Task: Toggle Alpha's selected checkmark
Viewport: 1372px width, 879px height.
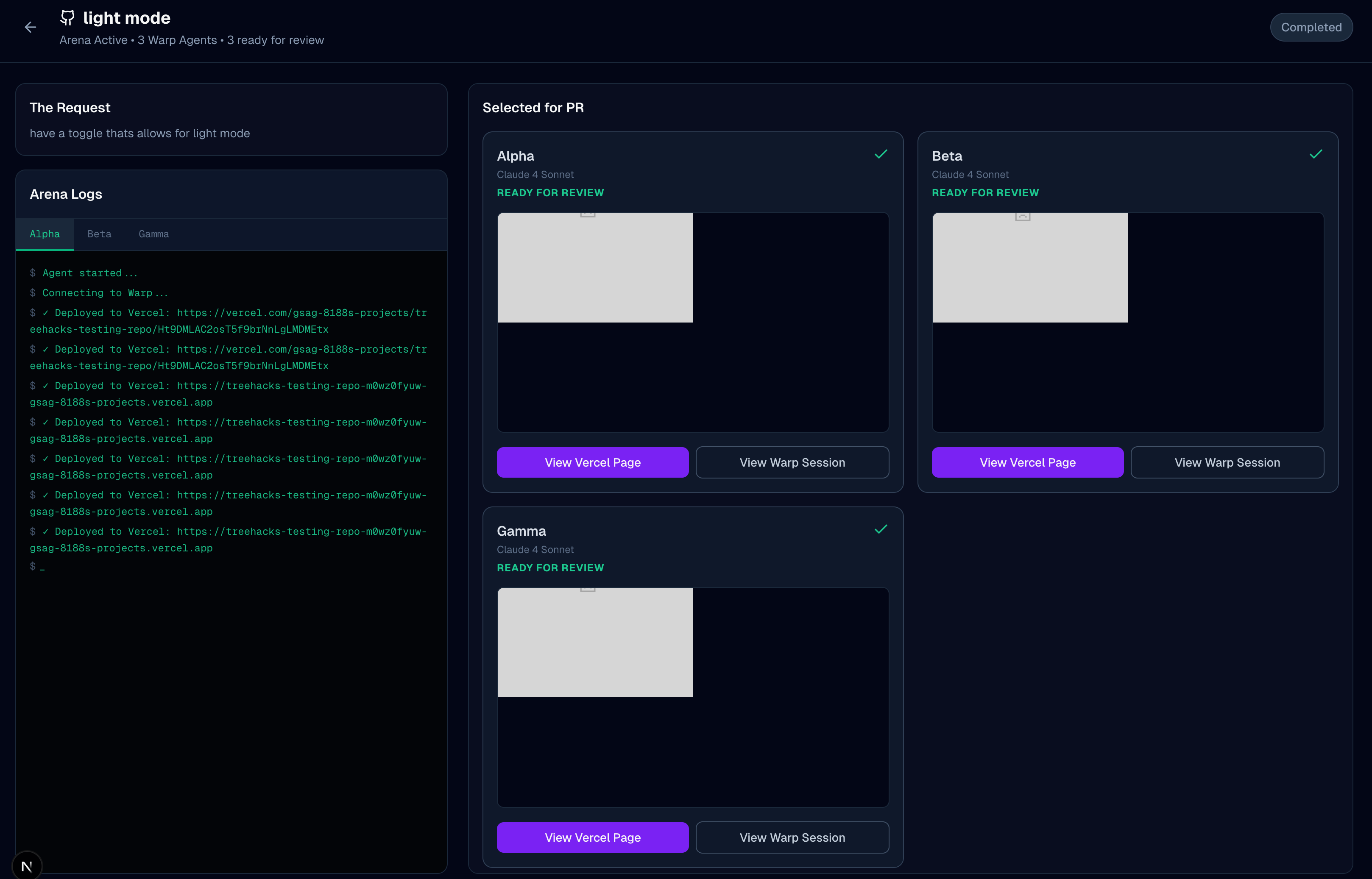Action: click(x=881, y=154)
